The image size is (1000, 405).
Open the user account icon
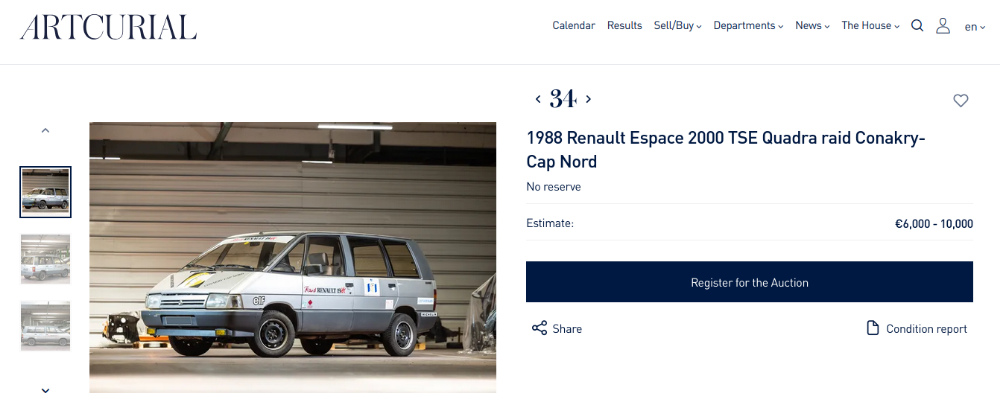pos(943,26)
